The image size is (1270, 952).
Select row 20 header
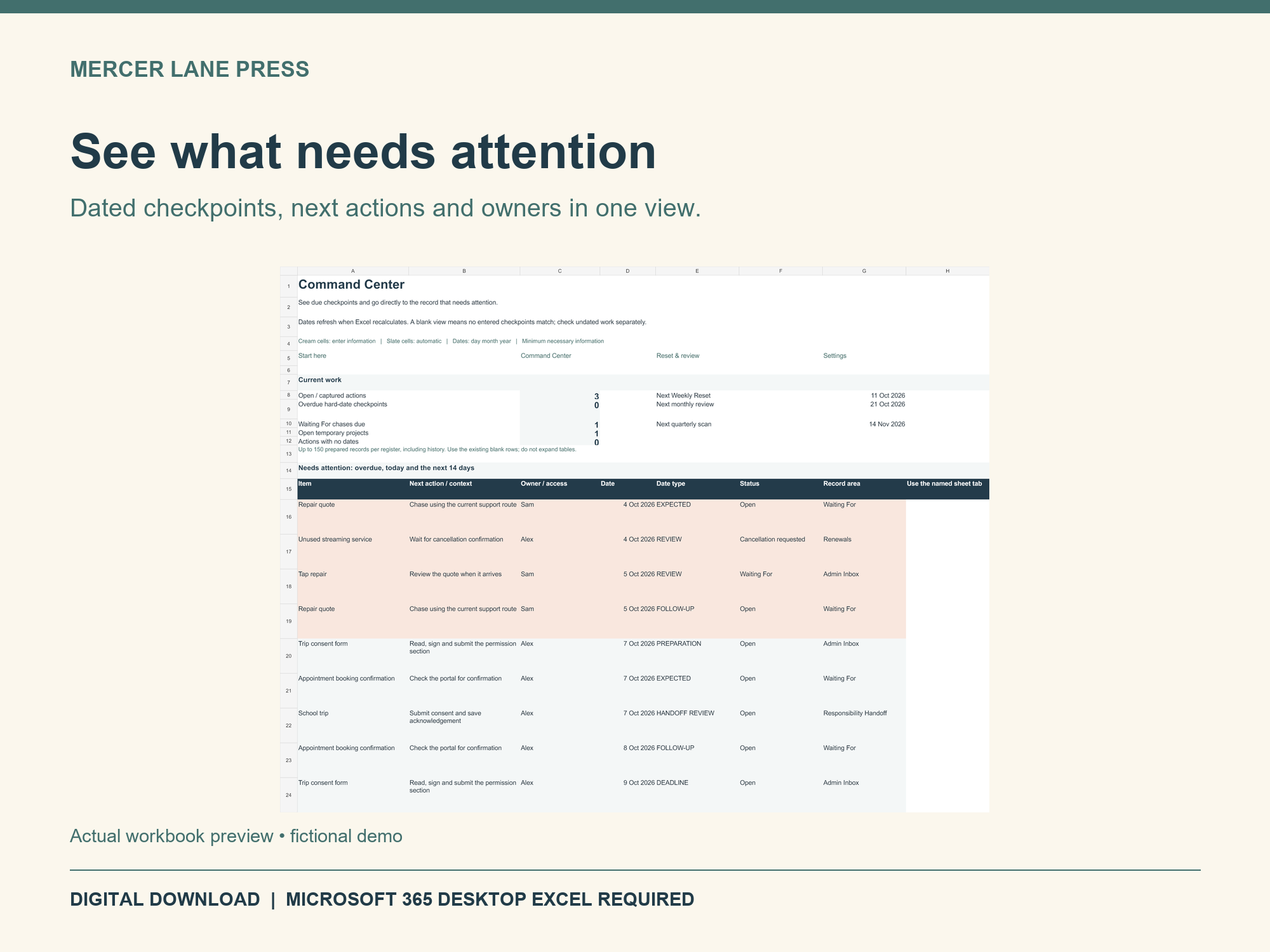(289, 656)
